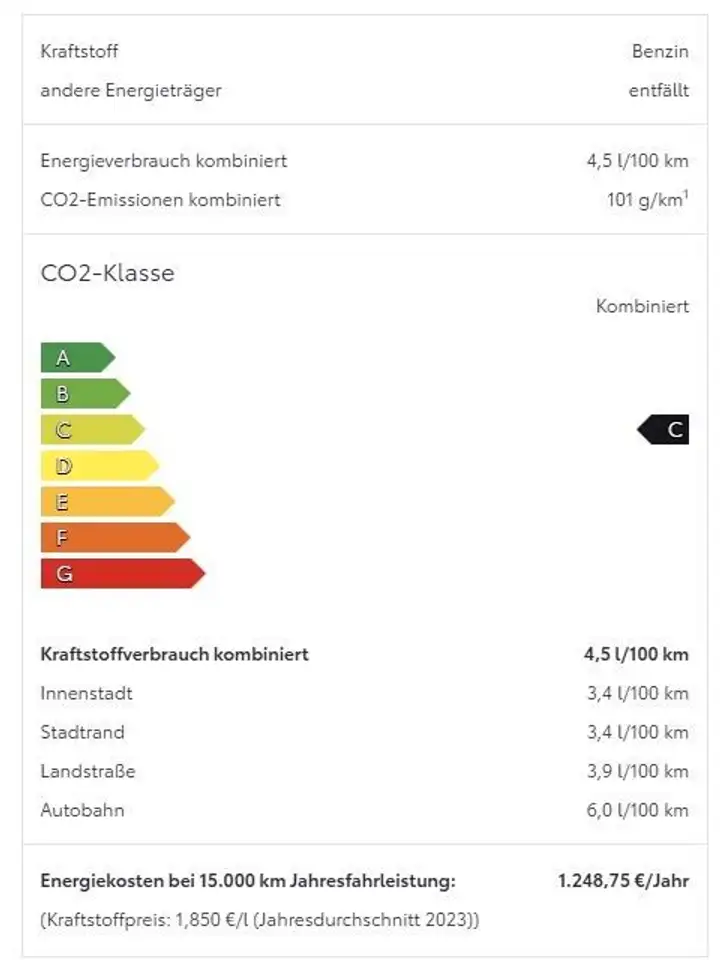Click the 101 g/km footnote value

(646, 199)
